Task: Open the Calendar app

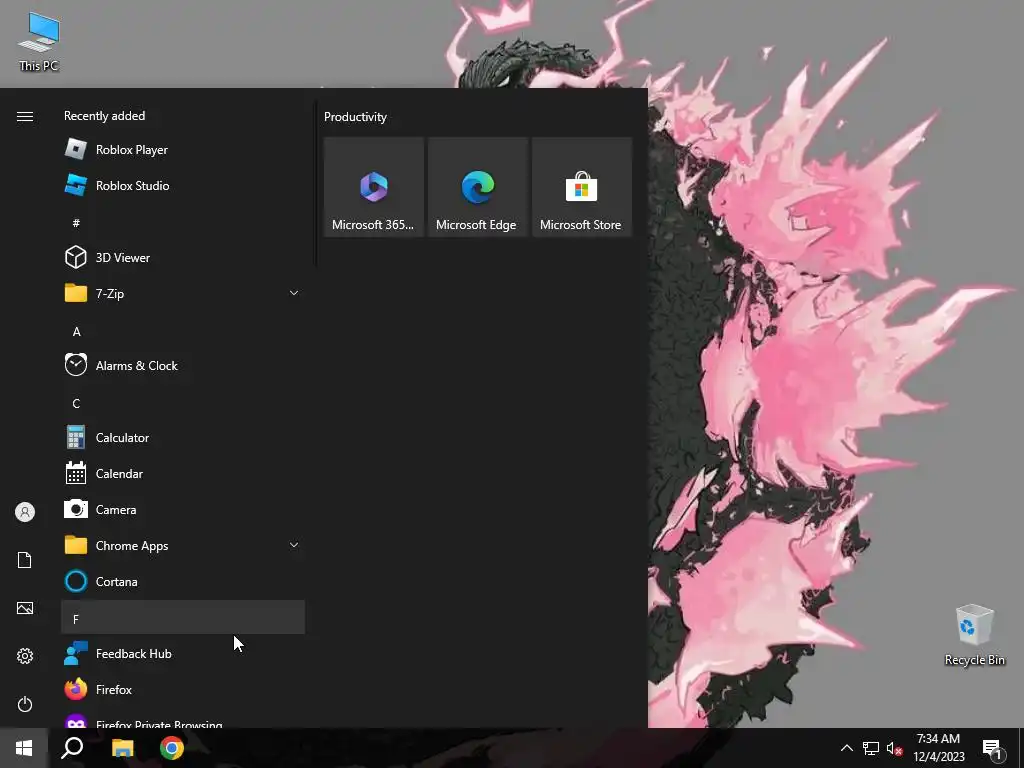Action: [x=183, y=473]
